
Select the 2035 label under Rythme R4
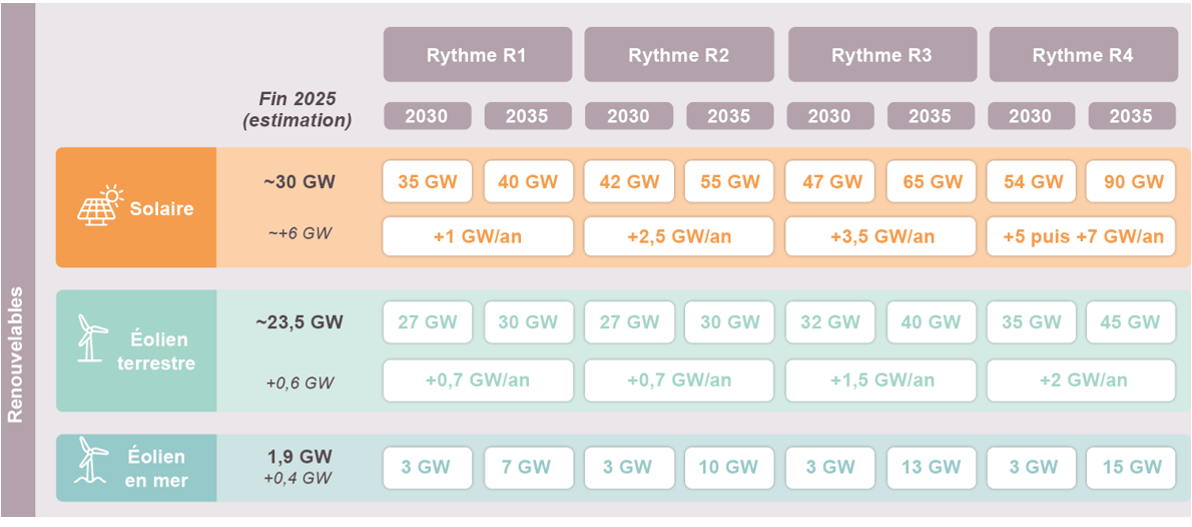pyautogui.click(x=1131, y=116)
